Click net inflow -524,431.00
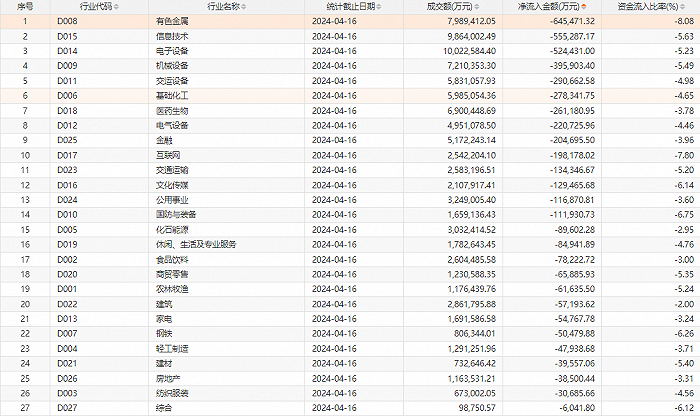Viewport: 700px width, 416px height. pos(572,51)
